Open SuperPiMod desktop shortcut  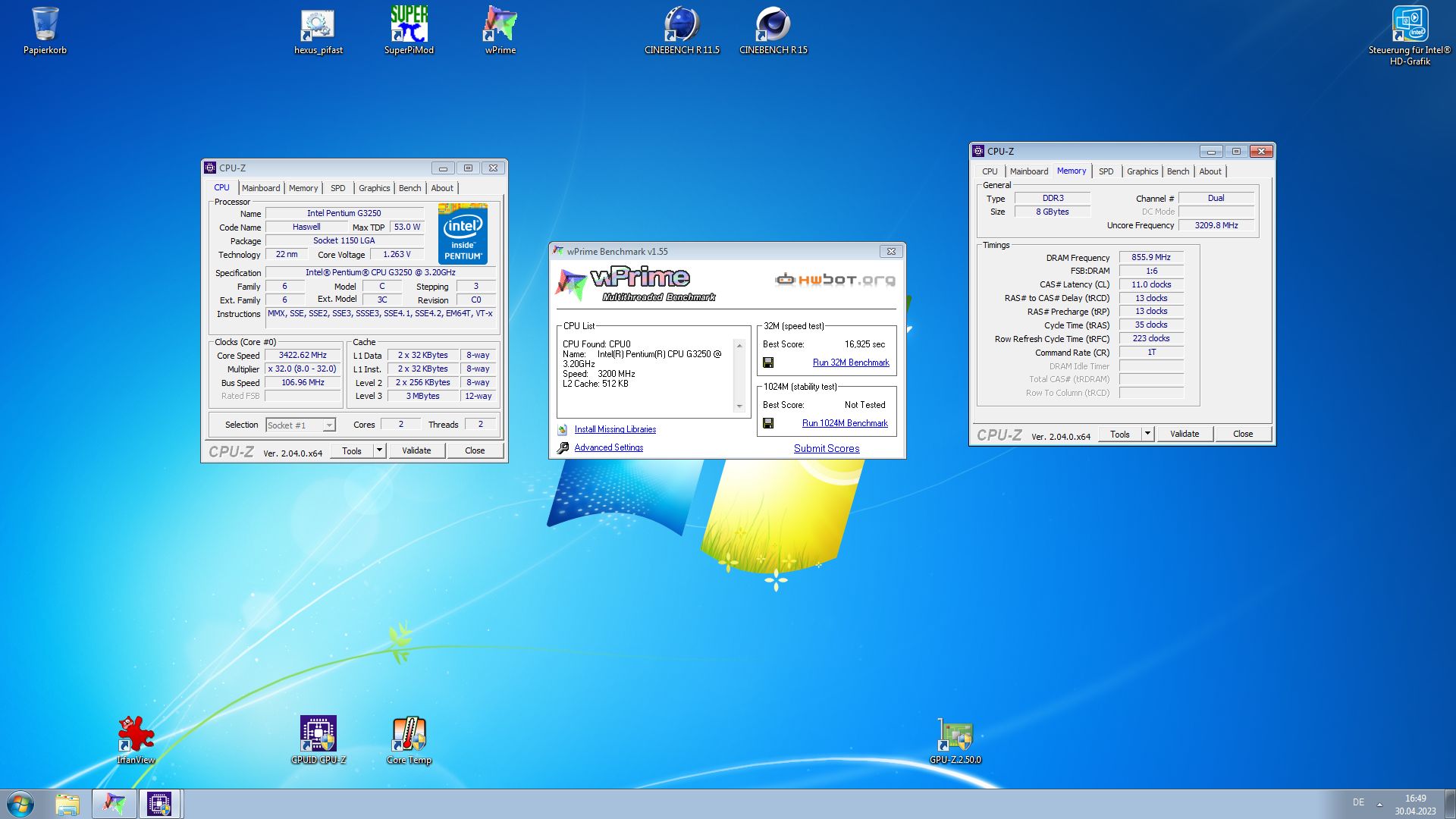(x=409, y=30)
